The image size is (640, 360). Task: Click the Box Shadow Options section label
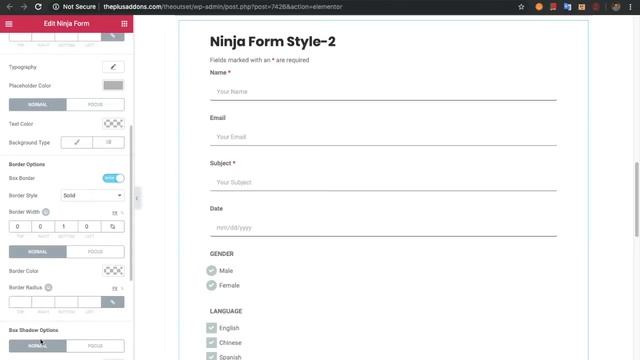pyautogui.click(x=33, y=330)
